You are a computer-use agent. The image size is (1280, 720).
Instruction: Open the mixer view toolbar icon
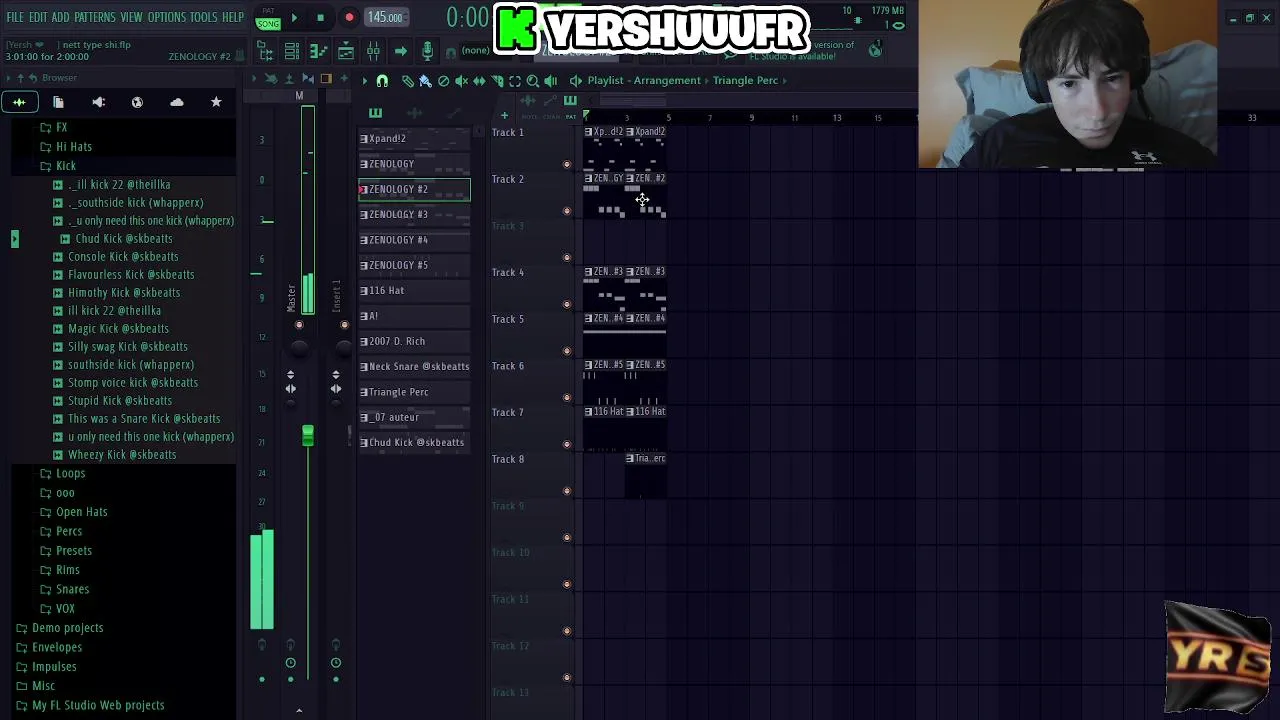point(372,51)
